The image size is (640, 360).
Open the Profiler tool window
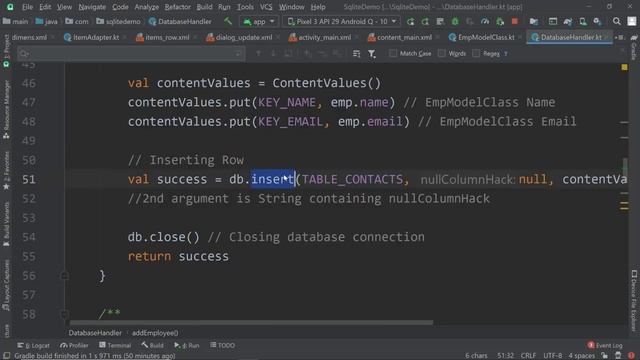[74, 345]
